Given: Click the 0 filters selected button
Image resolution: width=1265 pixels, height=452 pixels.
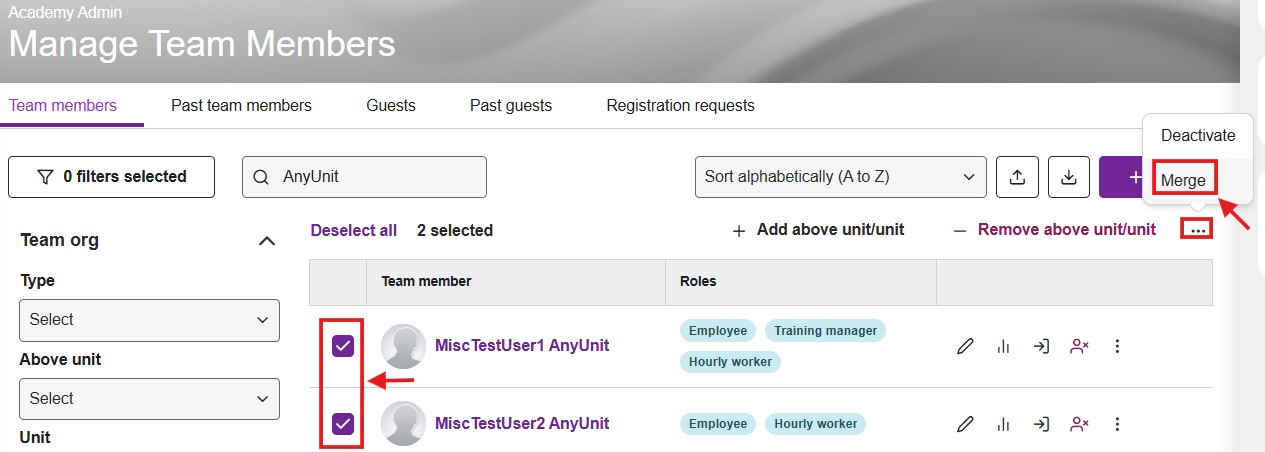Looking at the screenshot, I should pyautogui.click(x=111, y=177).
